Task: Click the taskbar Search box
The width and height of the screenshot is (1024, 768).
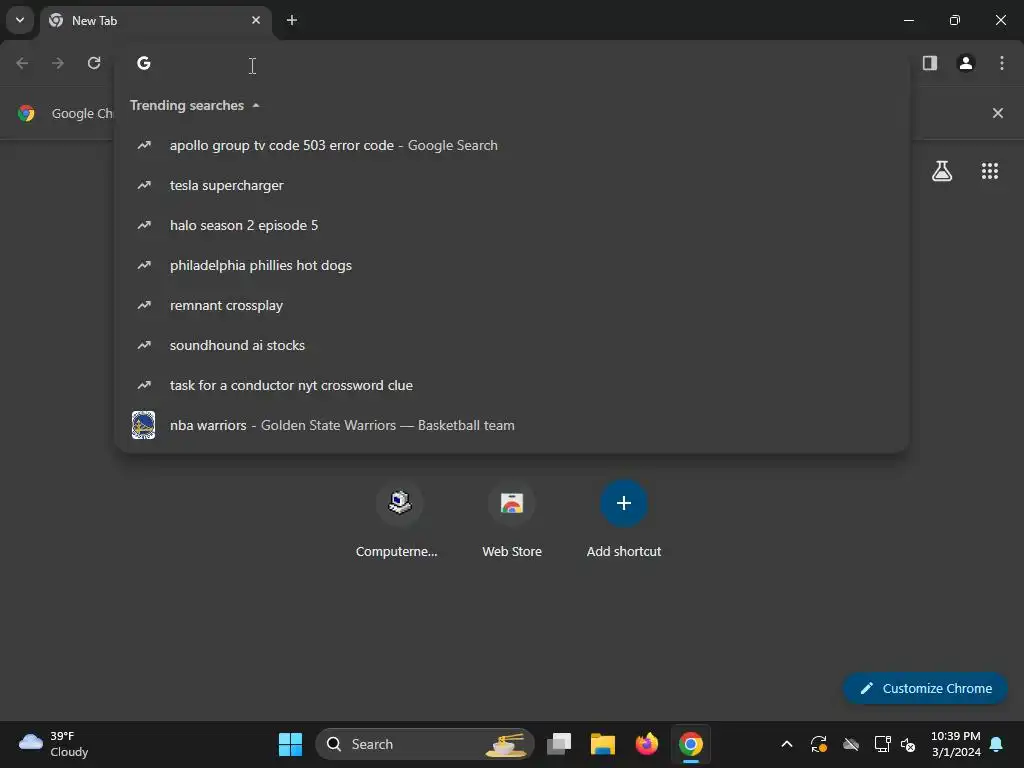Action: point(425,744)
